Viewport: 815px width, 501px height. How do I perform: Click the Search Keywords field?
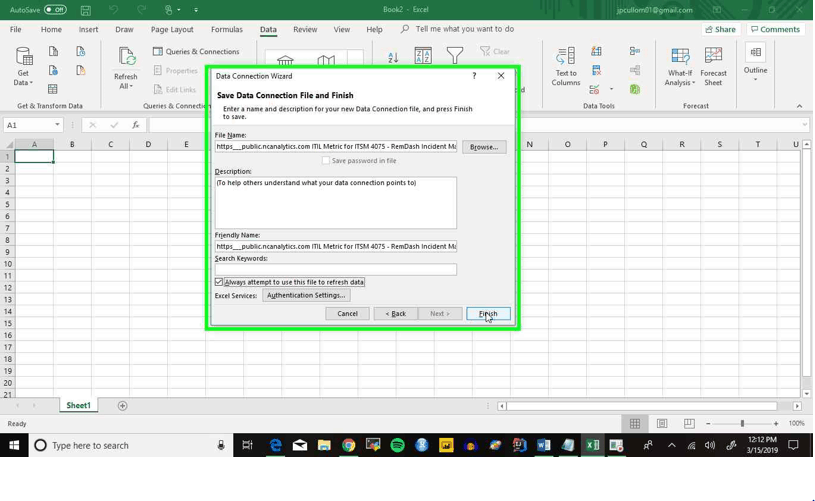[x=336, y=269]
